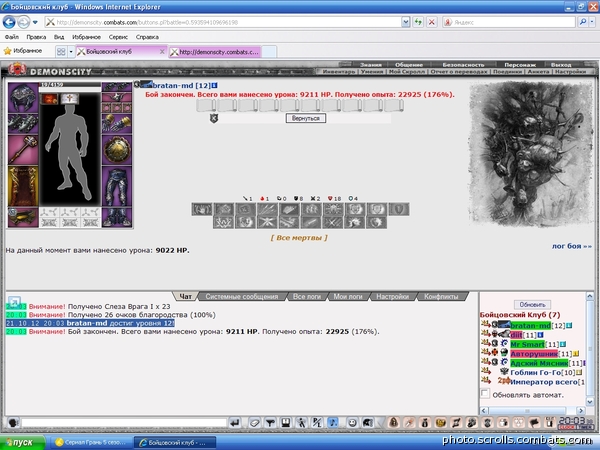Viewport: 600px width, 450px height.
Task: Click the player list vertical scrollbar
Action: pos(590,349)
